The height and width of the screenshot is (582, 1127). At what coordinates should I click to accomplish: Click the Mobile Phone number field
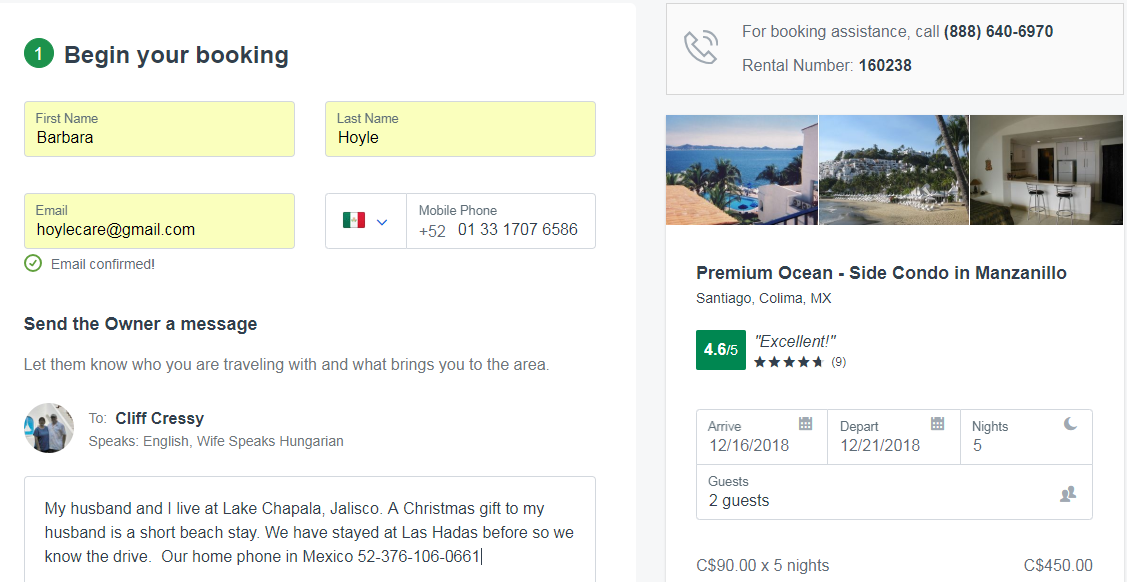(x=518, y=230)
